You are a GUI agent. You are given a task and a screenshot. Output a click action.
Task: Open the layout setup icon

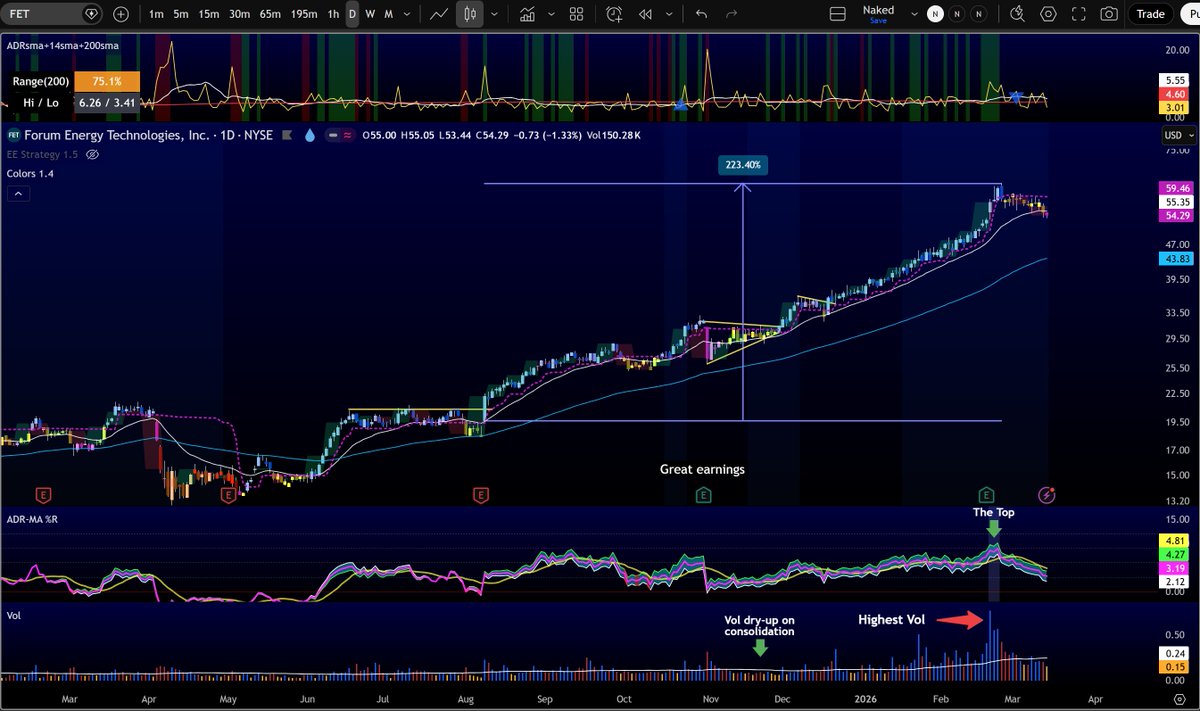click(x=837, y=14)
